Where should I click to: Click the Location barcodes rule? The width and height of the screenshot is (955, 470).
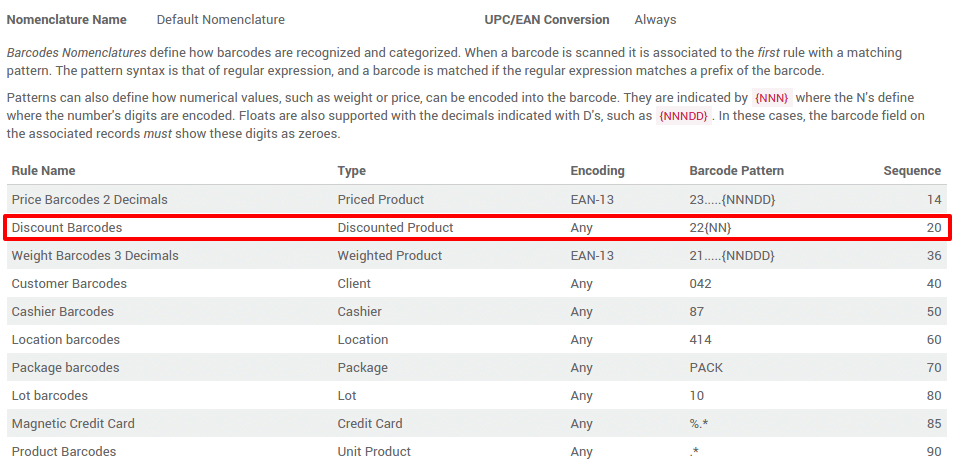65,340
